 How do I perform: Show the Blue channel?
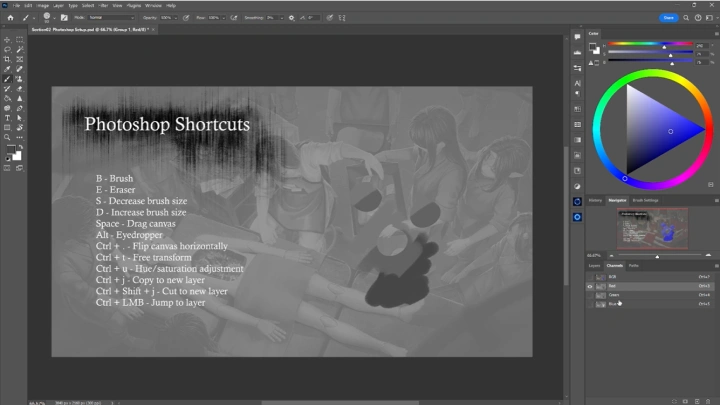click(x=590, y=304)
